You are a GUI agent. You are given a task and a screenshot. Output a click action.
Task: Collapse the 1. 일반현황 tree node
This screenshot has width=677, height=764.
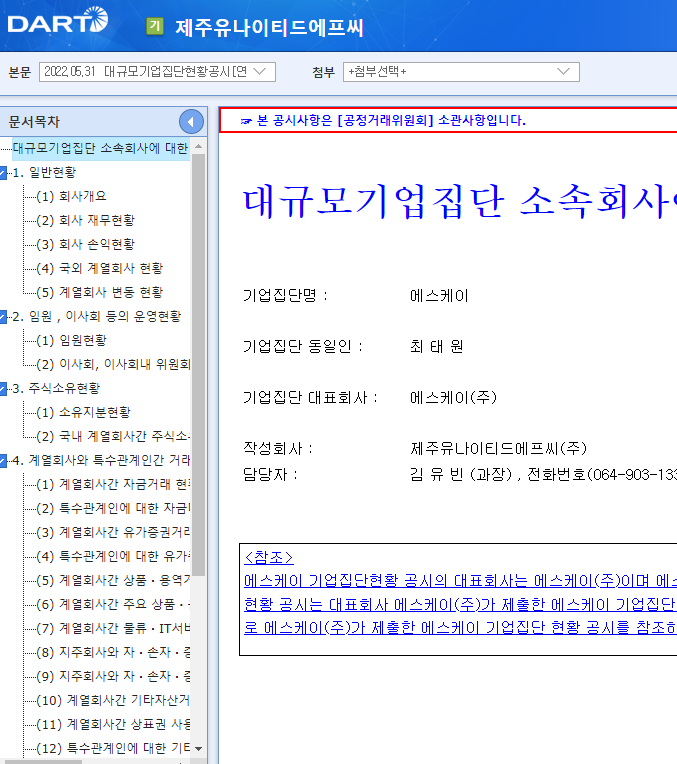(x=3, y=172)
